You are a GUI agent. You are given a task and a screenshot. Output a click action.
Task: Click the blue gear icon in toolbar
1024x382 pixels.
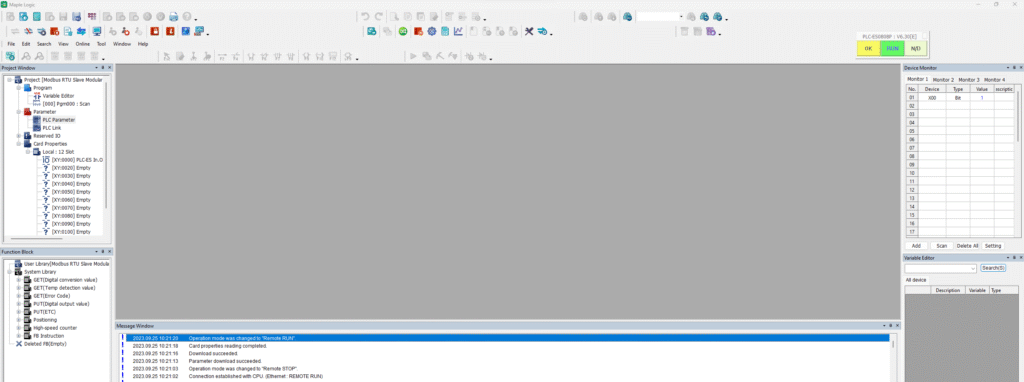(432, 31)
